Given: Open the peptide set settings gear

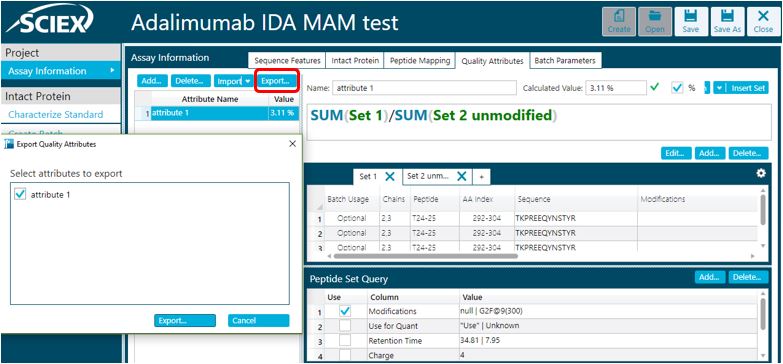Looking at the screenshot, I should click(x=761, y=173).
